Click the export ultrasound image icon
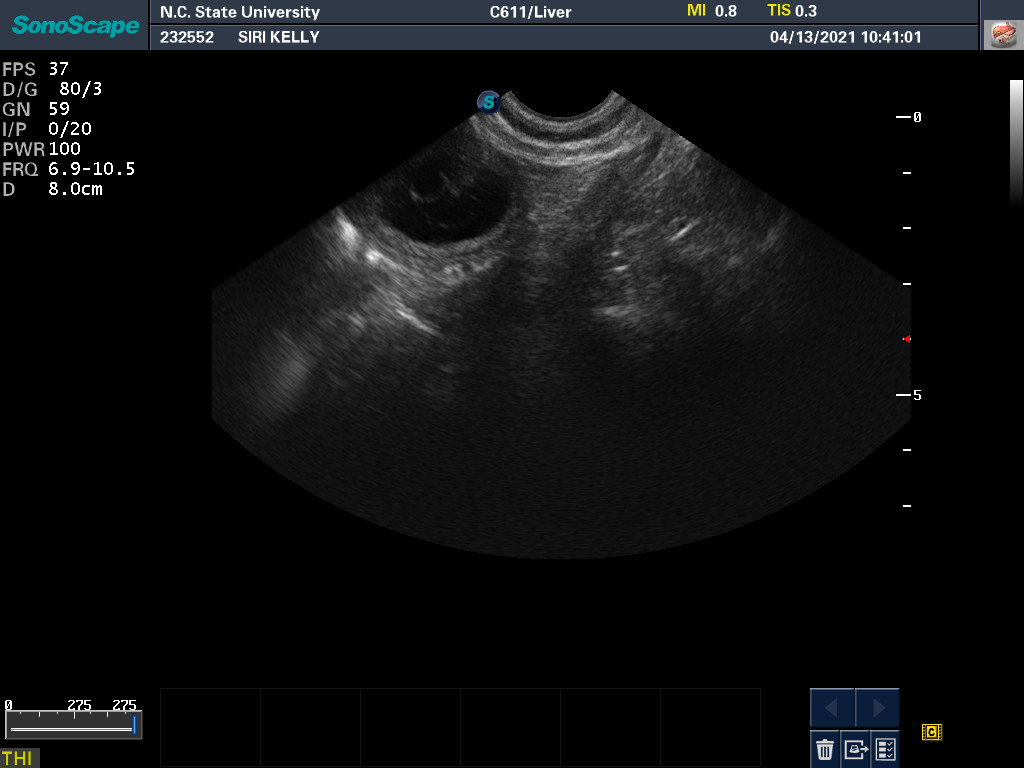The image size is (1024, 768). (x=855, y=748)
